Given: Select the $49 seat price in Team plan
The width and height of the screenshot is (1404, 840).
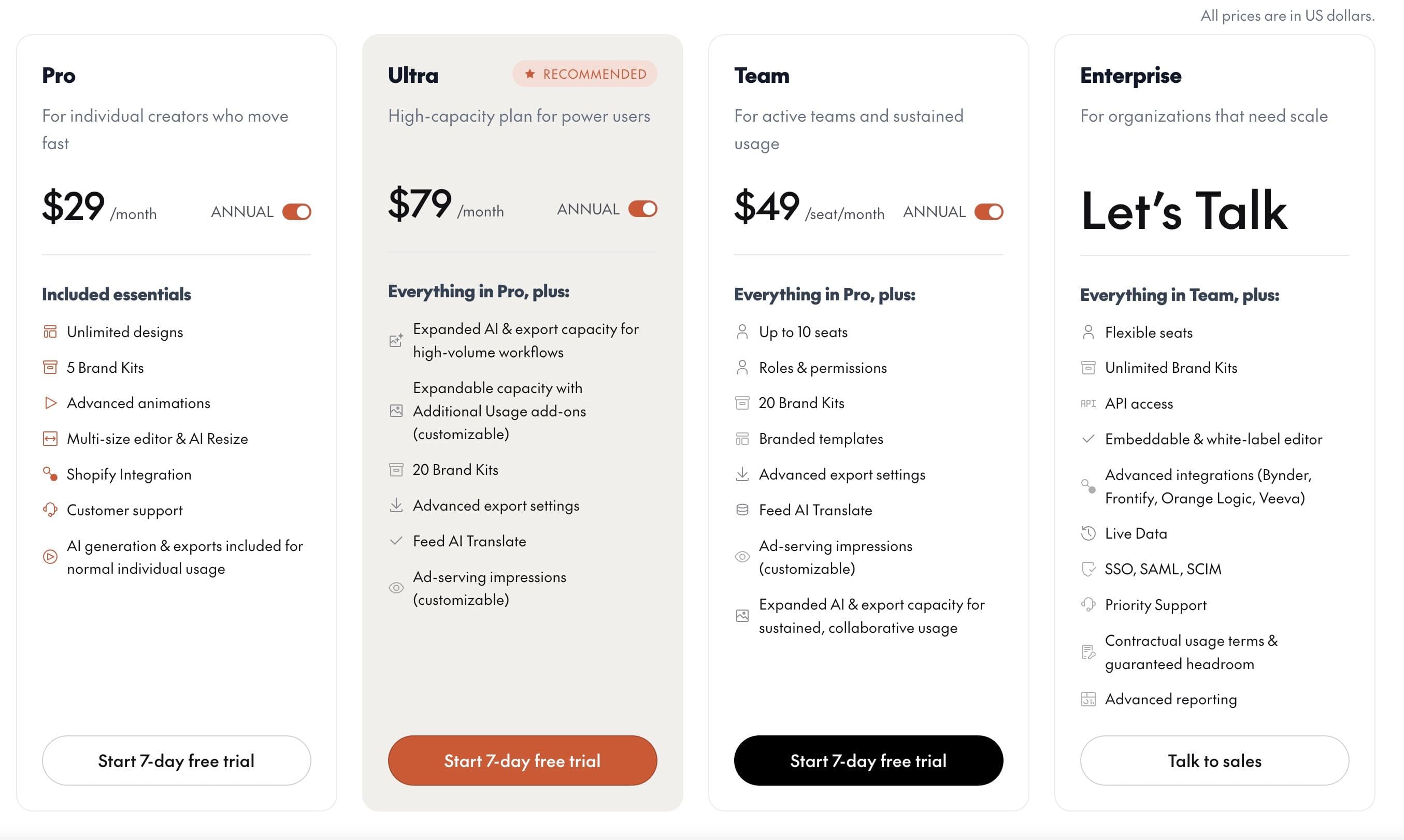Looking at the screenshot, I should coord(767,207).
